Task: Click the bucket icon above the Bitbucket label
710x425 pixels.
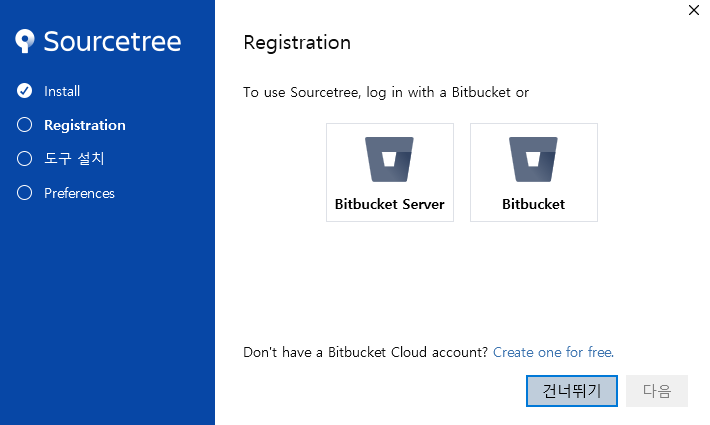Action: (x=533, y=159)
